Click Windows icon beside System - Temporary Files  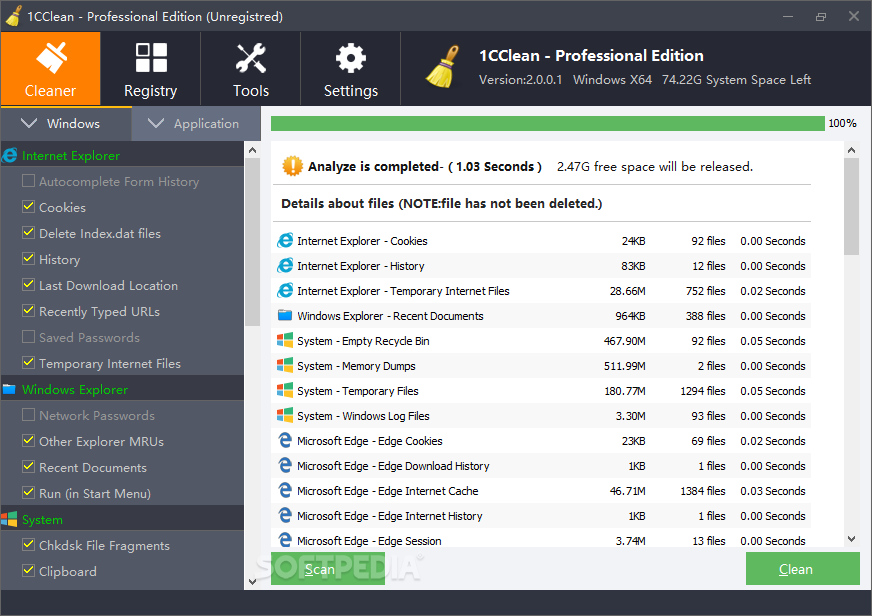(x=285, y=390)
